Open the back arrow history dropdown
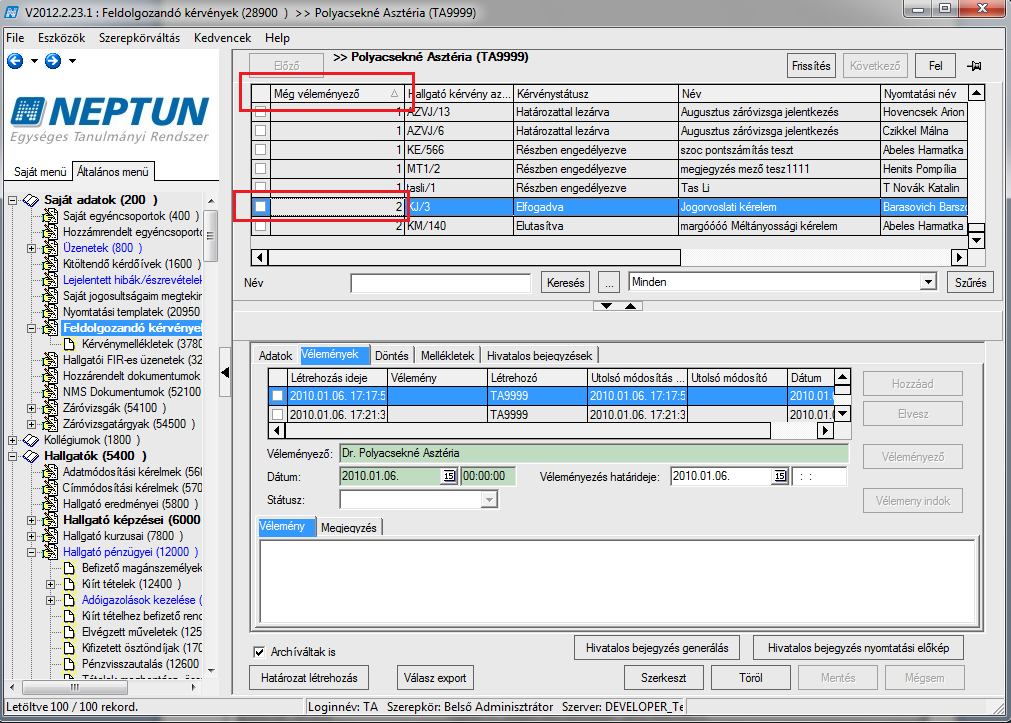 (x=34, y=61)
